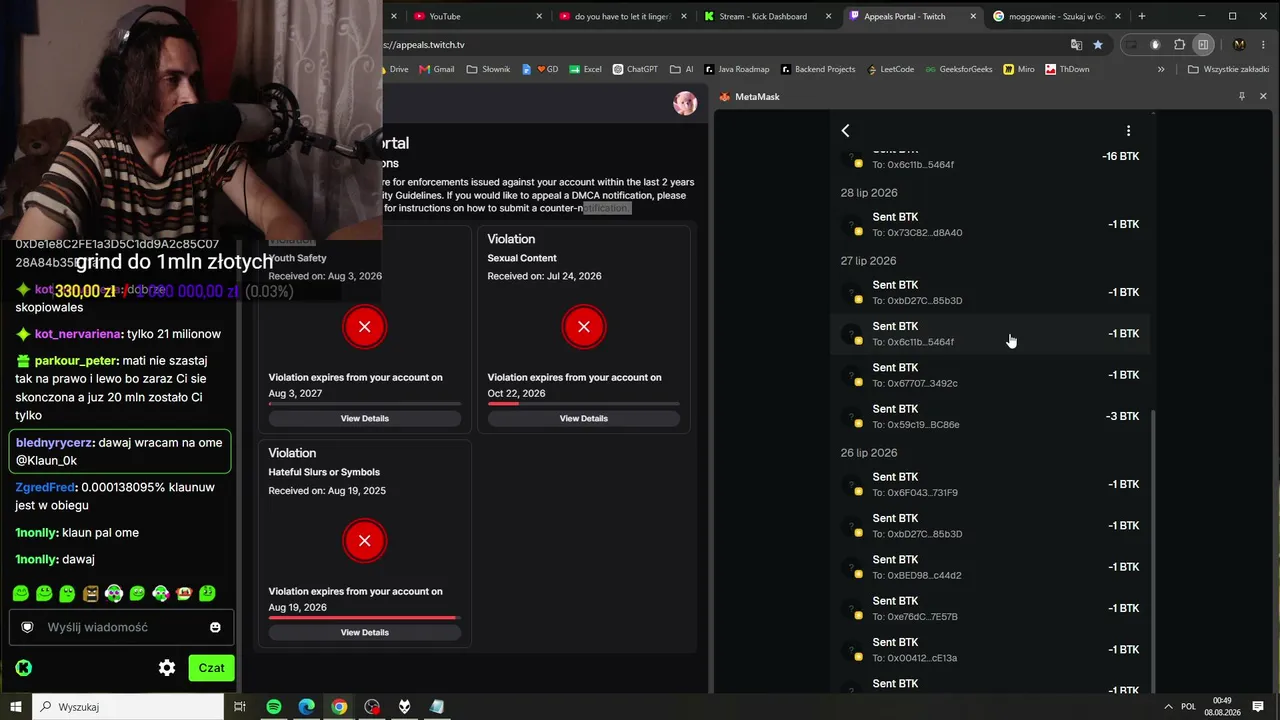
Task: Open the Sent BTK transaction to 0xe76dC...7E57B
Action: click(x=990, y=608)
